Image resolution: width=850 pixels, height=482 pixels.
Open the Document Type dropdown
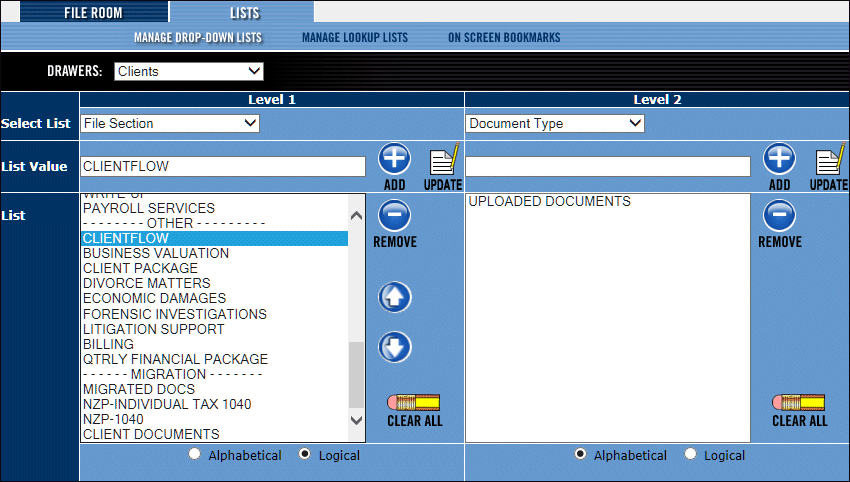pyautogui.click(x=555, y=124)
